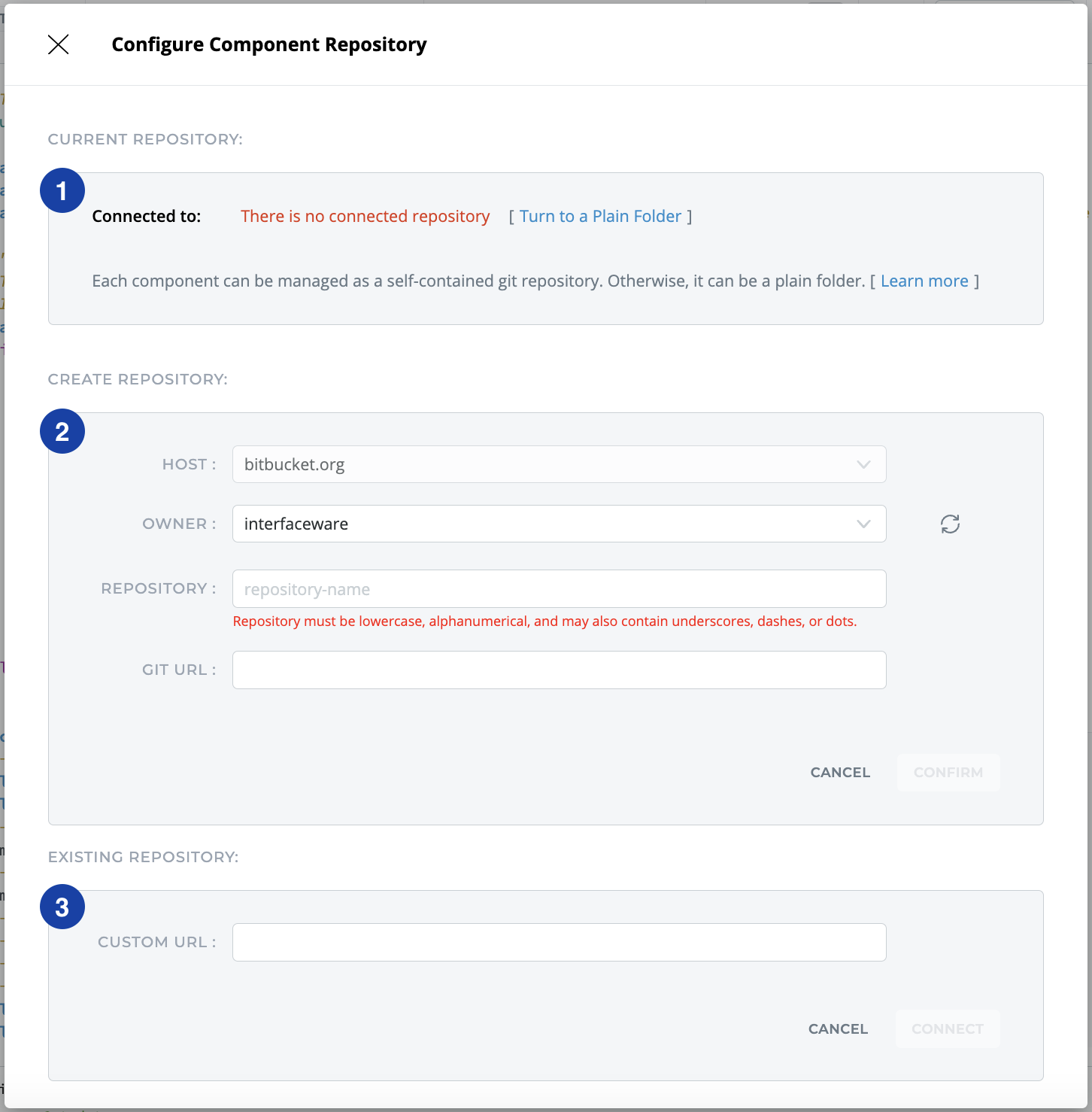1092x1112 pixels.
Task: Click the step 2 number badge
Action: click(62, 431)
